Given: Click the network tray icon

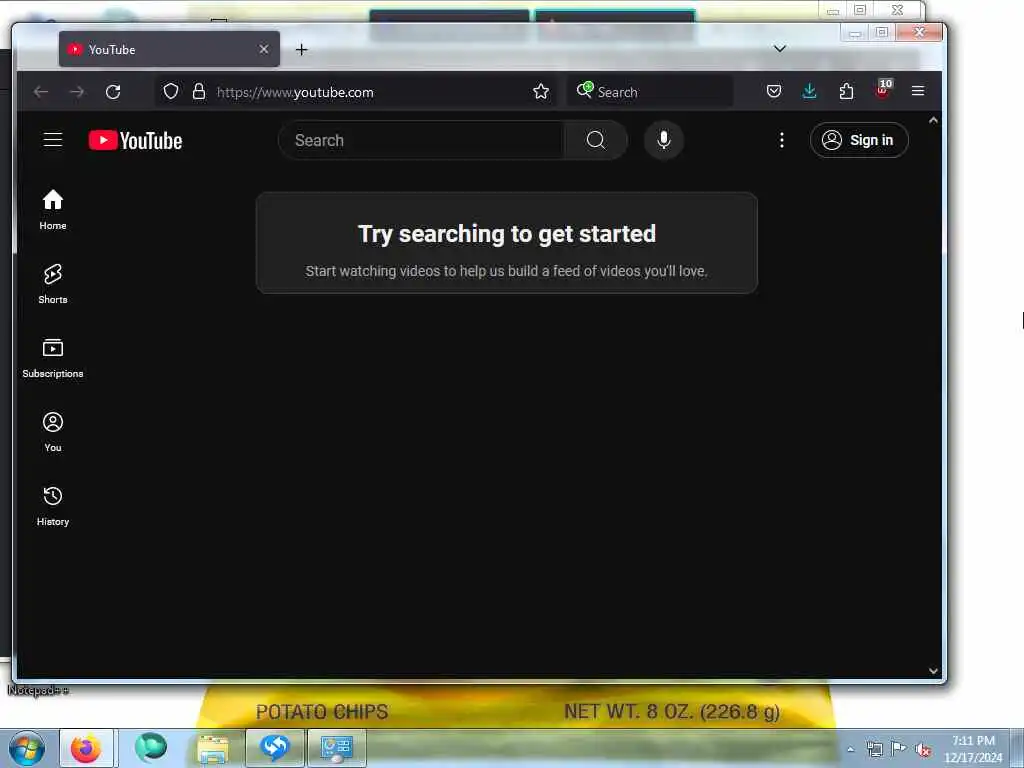Looking at the screenshot, I should [x=874, y=749].
